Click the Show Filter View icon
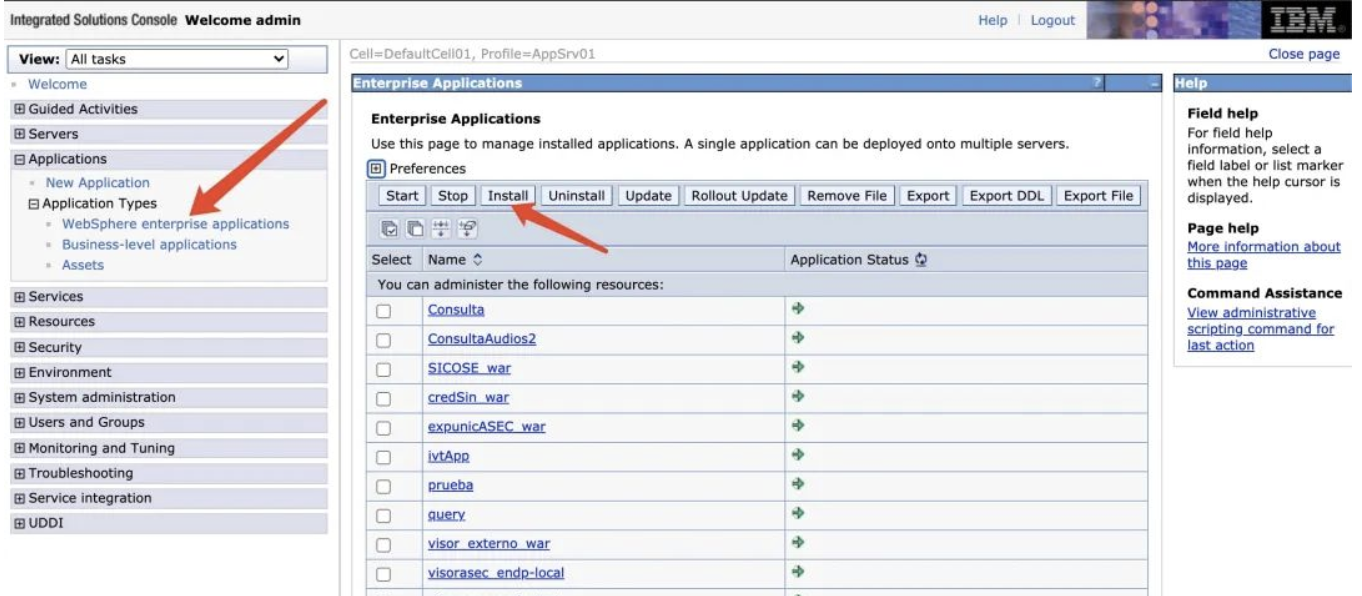This screenshot has width=1362, height=596. 440,229
